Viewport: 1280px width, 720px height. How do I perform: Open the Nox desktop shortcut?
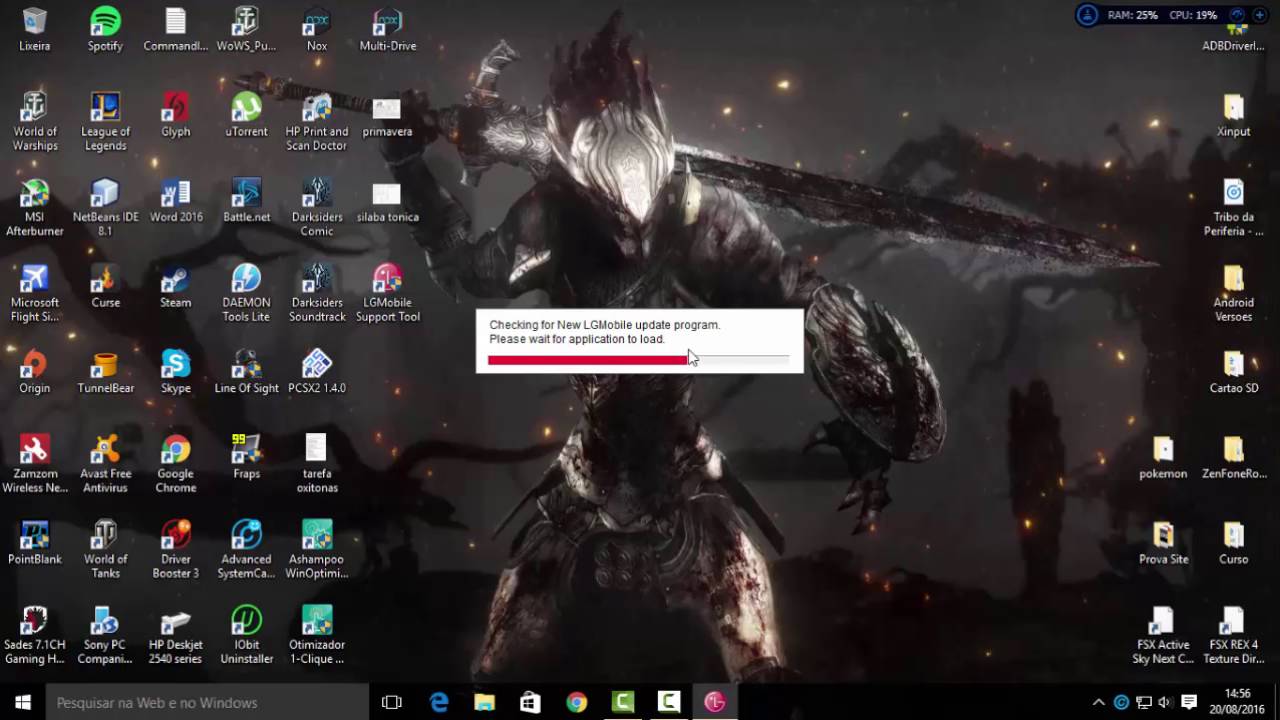tap(317, 30)
